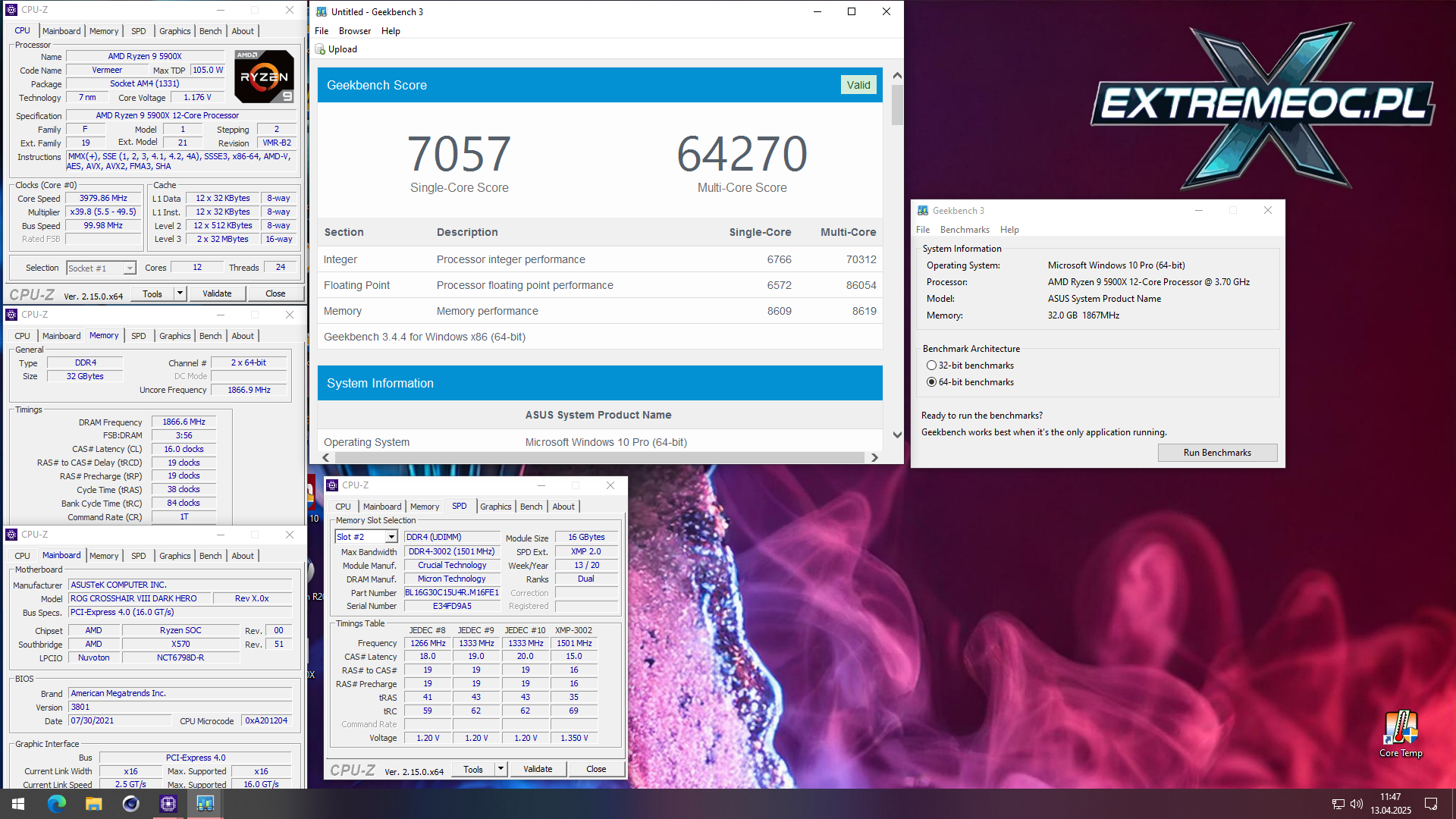
Task: Launch Microsoft Edge from the taskbar
Action: click(57, 804)
